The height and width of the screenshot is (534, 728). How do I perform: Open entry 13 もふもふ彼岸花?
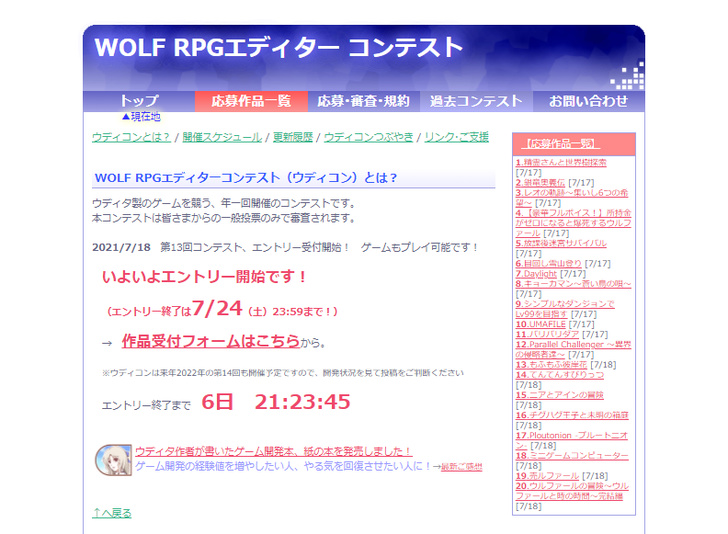[551, 365]
